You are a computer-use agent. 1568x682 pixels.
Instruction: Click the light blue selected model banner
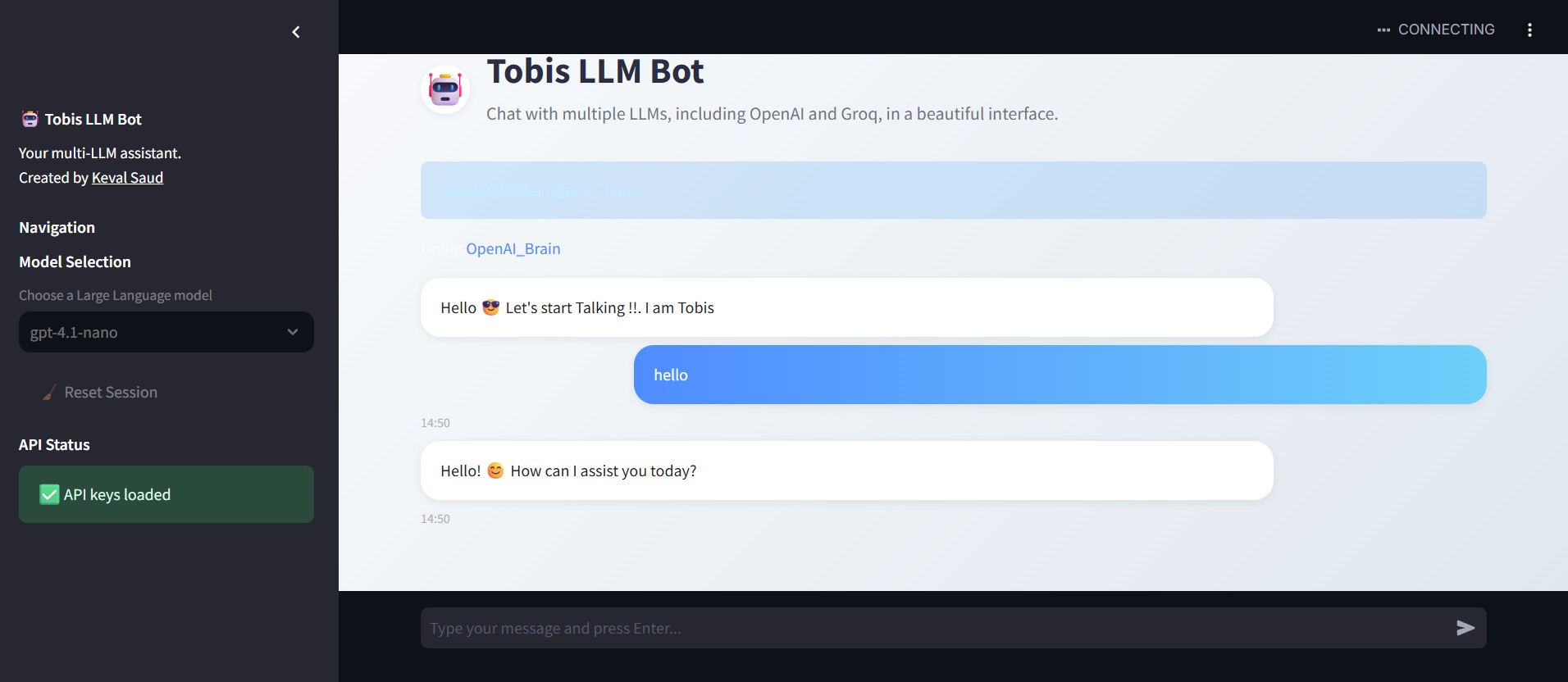953,190
